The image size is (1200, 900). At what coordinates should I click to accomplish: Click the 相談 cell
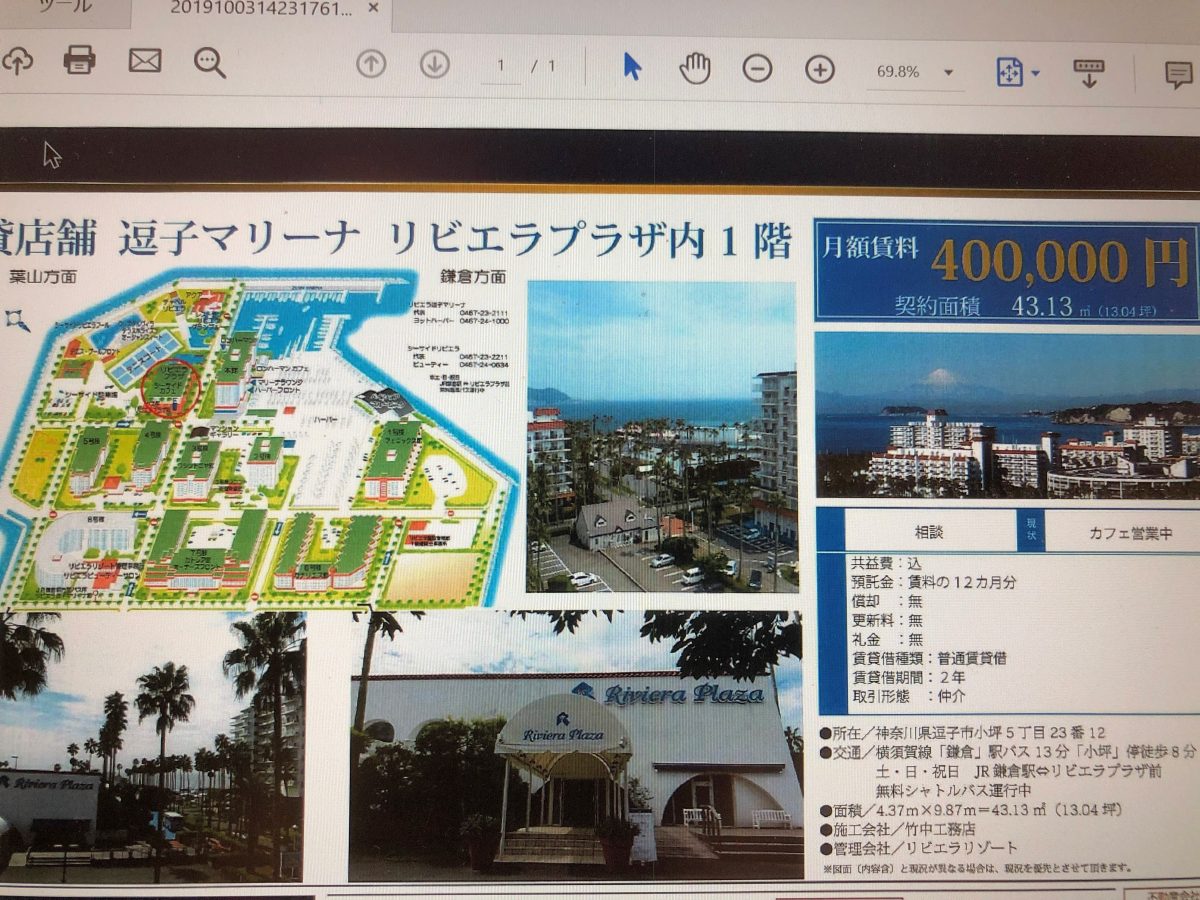(x=930, y=530)
